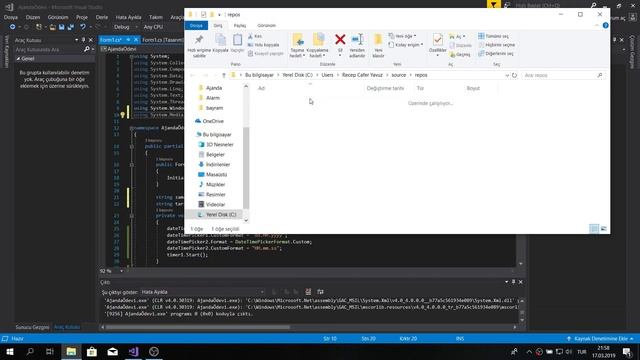Open the Yeni öğe dropdown
This screenshot has width=640, height=360.
coord(402,36)
